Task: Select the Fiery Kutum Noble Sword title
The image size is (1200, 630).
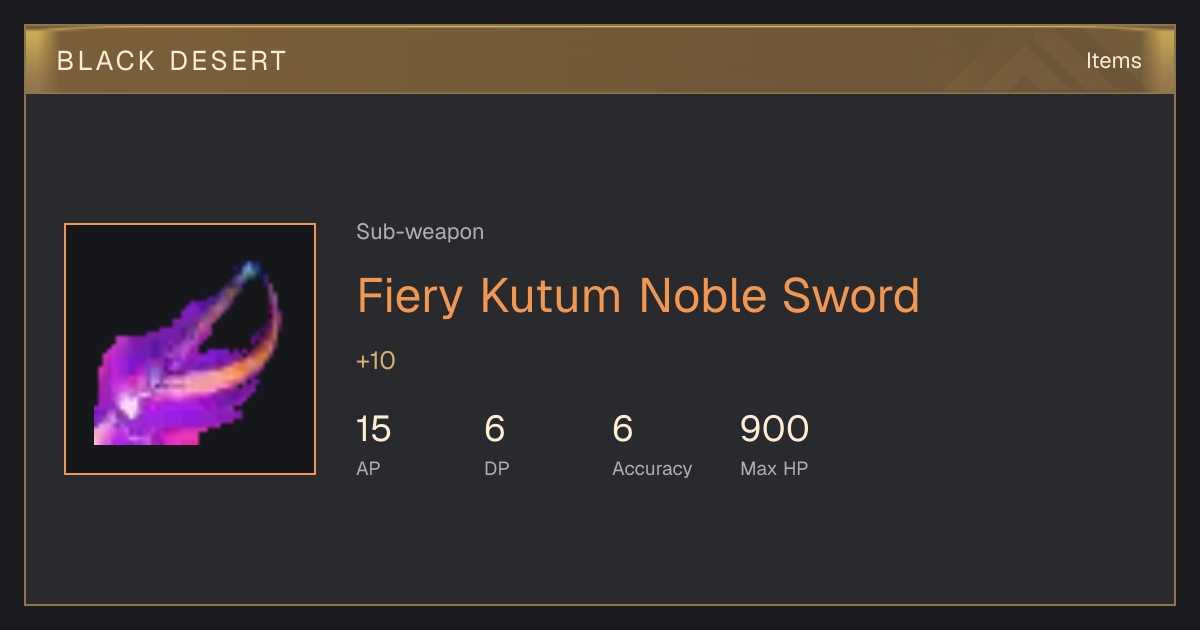Action: 638,296
